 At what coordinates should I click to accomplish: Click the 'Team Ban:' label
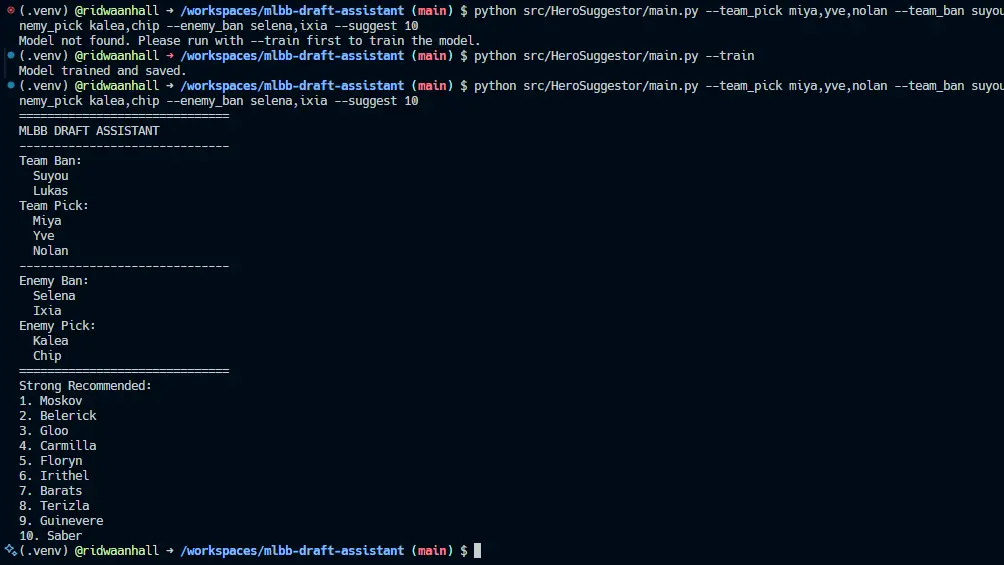(x=51, y=161)
